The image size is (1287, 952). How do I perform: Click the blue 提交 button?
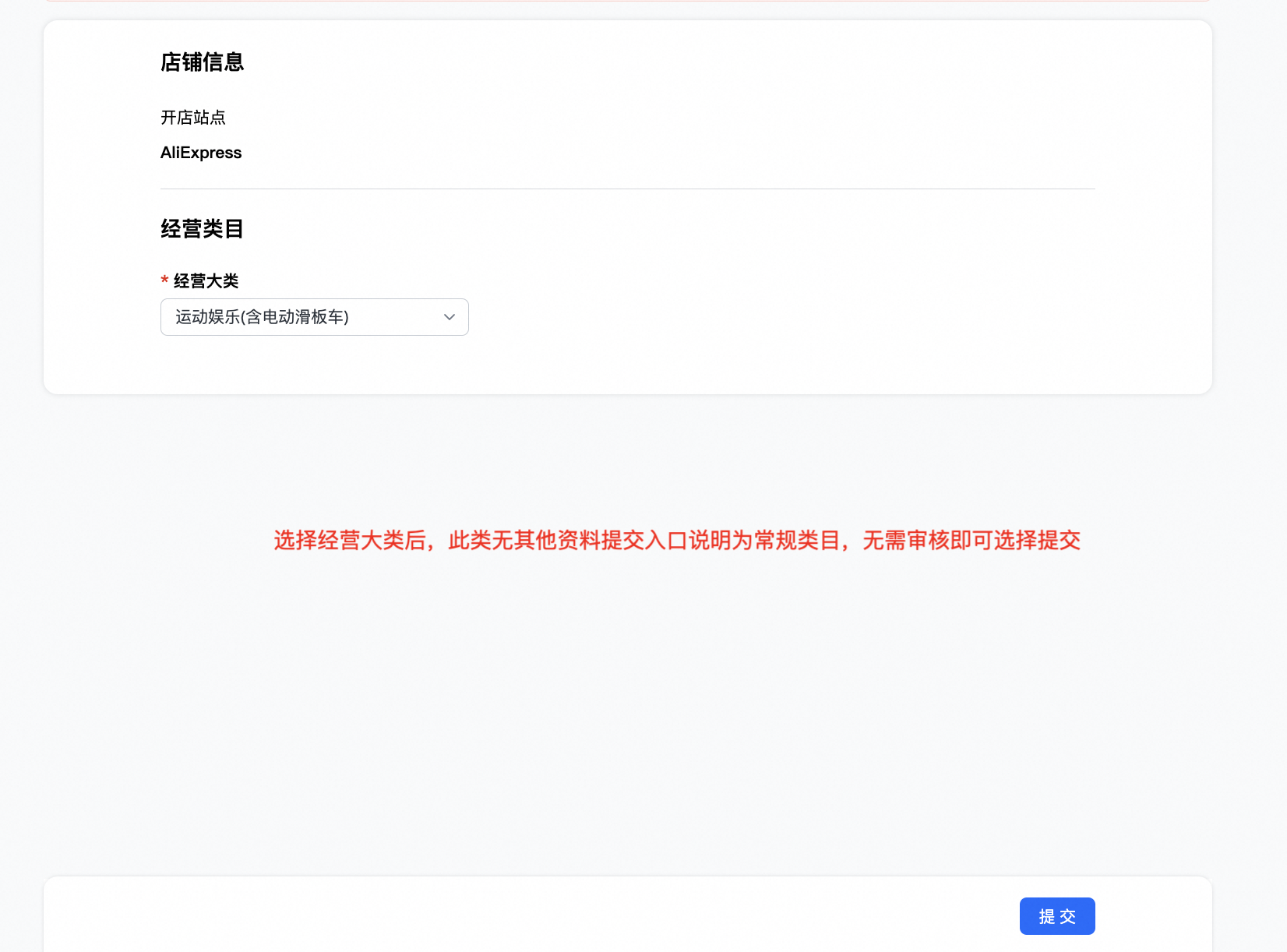[x=1056, y=916]
